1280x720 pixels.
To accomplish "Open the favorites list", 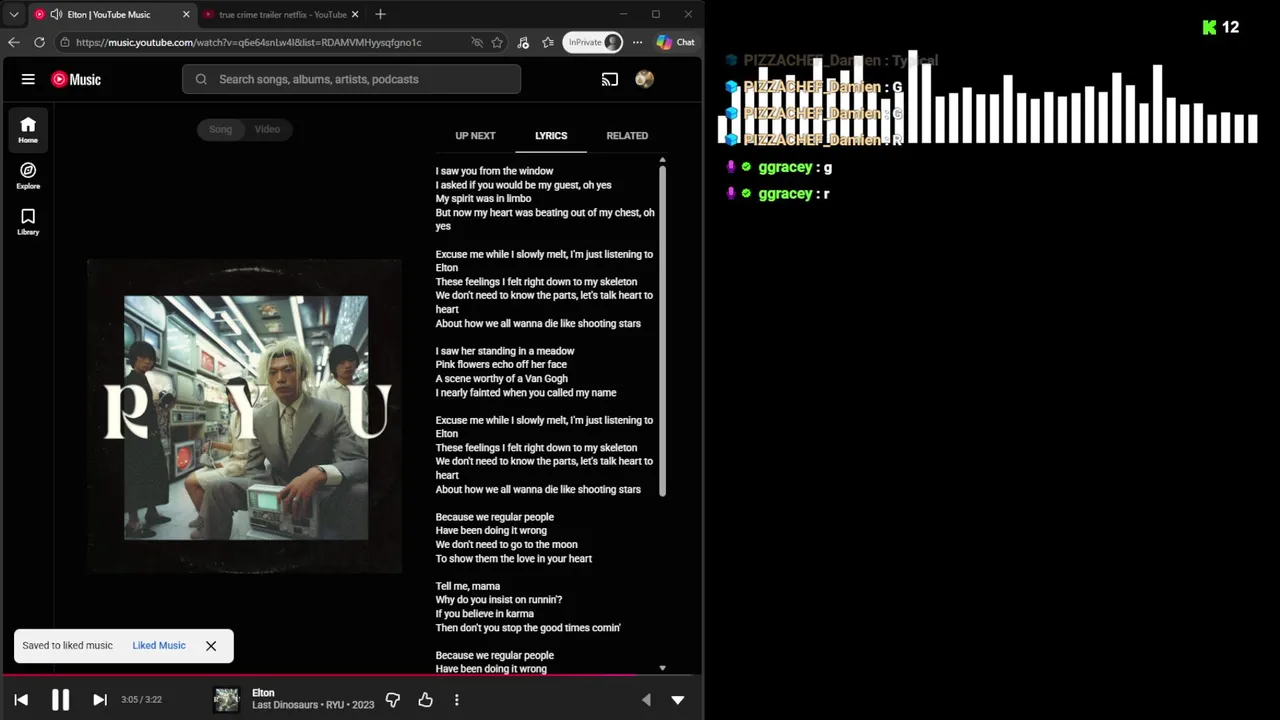I will (548, 42).
